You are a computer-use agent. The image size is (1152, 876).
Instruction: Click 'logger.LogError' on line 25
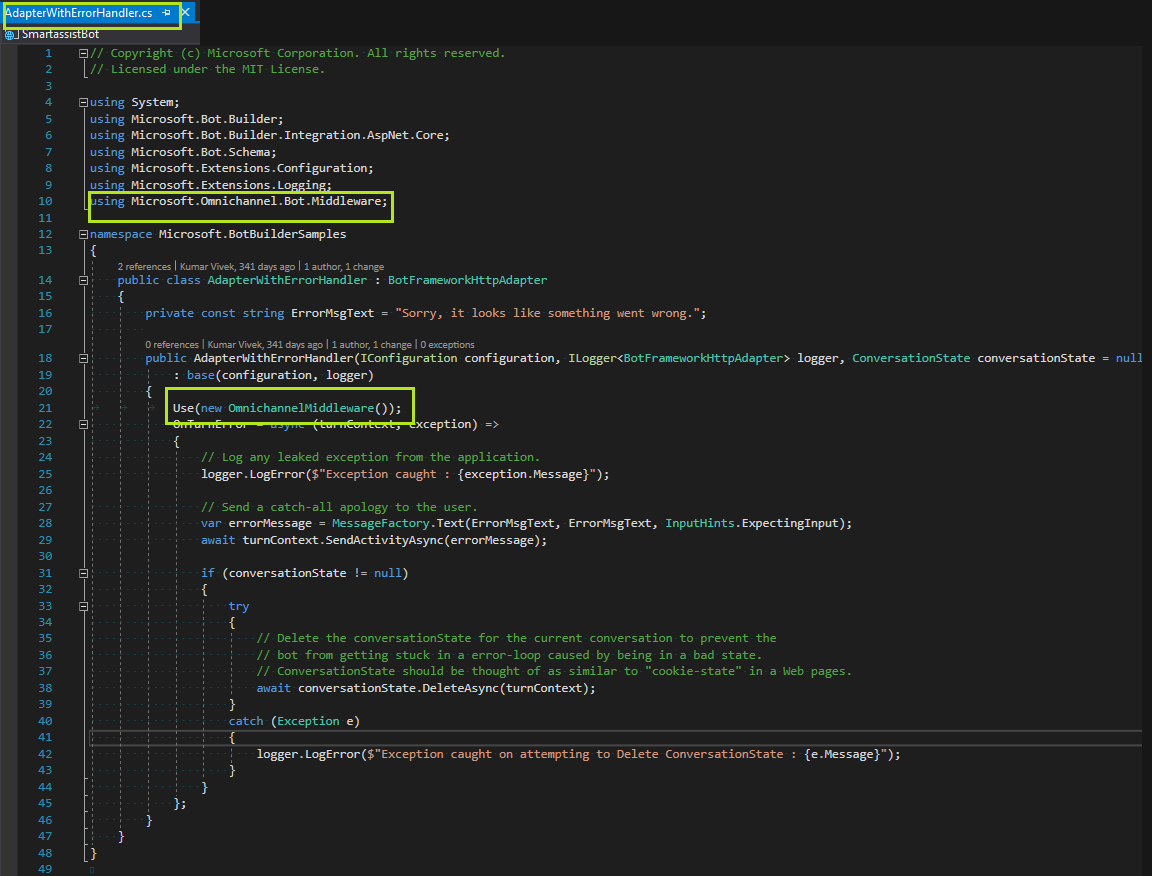253,474
